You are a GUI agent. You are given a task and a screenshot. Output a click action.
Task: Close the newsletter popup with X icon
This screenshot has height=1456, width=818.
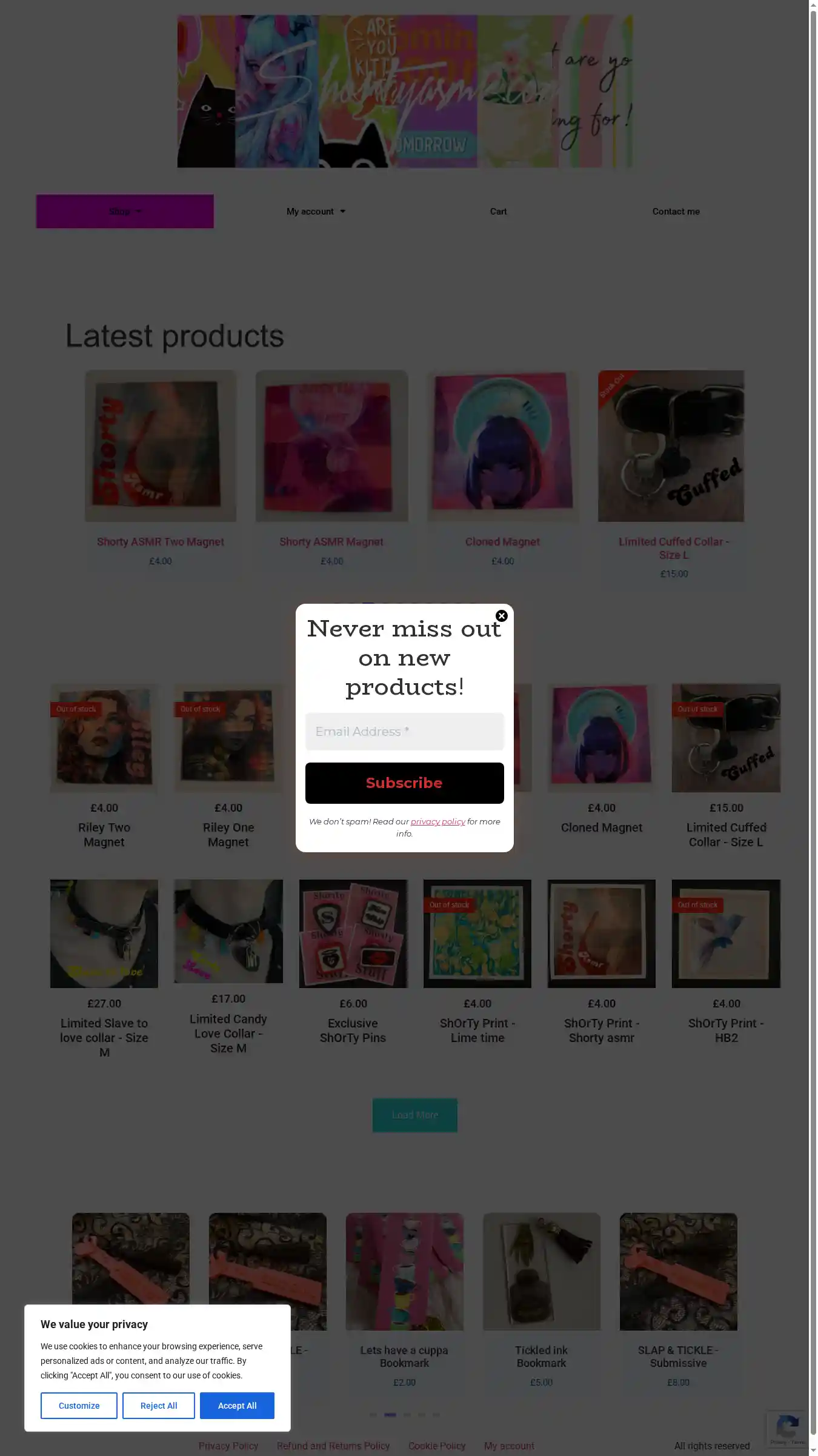tap(501, 616)
